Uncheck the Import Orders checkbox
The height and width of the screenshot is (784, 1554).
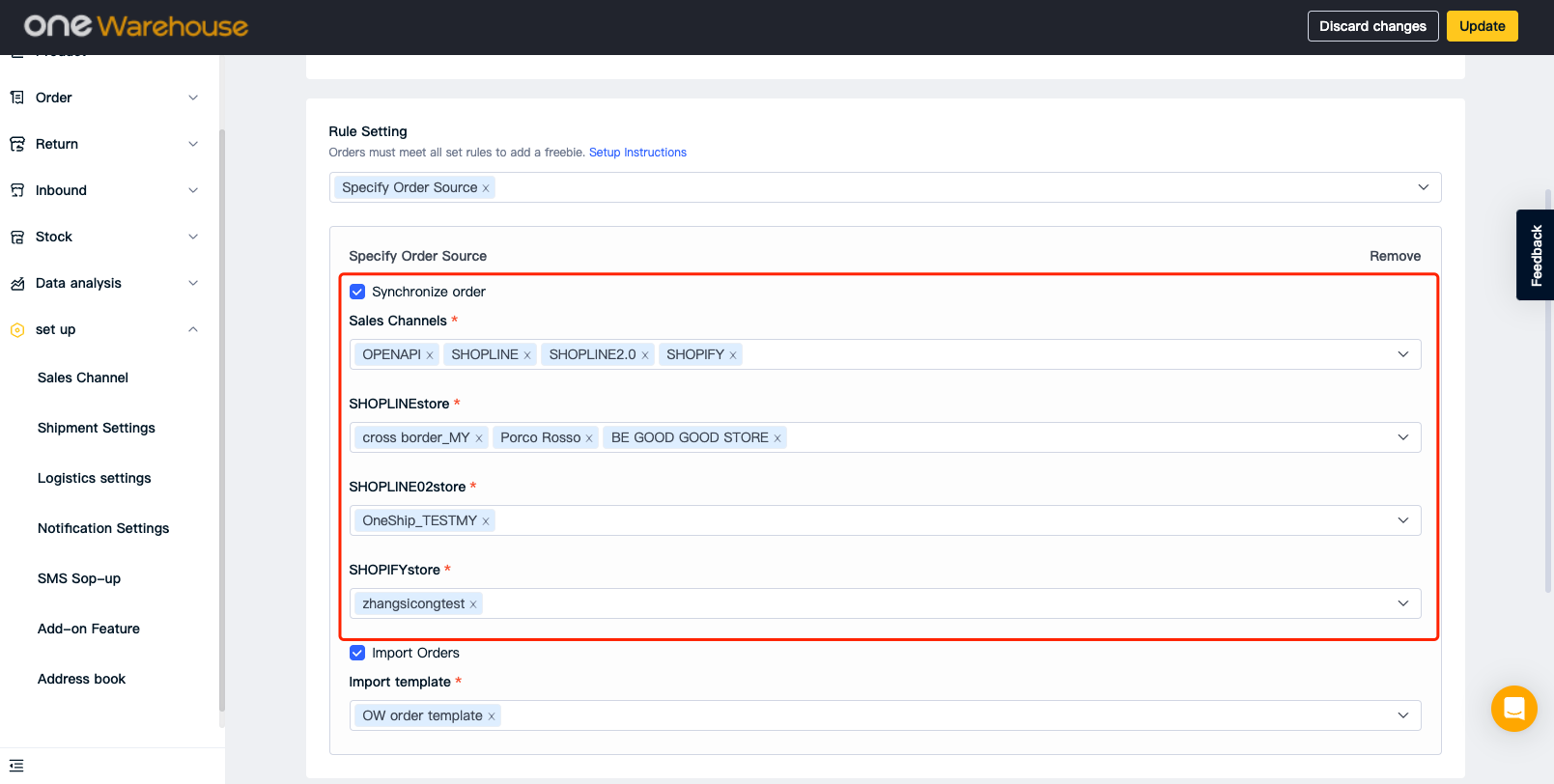pyautogui.click(x=357, y=653)
